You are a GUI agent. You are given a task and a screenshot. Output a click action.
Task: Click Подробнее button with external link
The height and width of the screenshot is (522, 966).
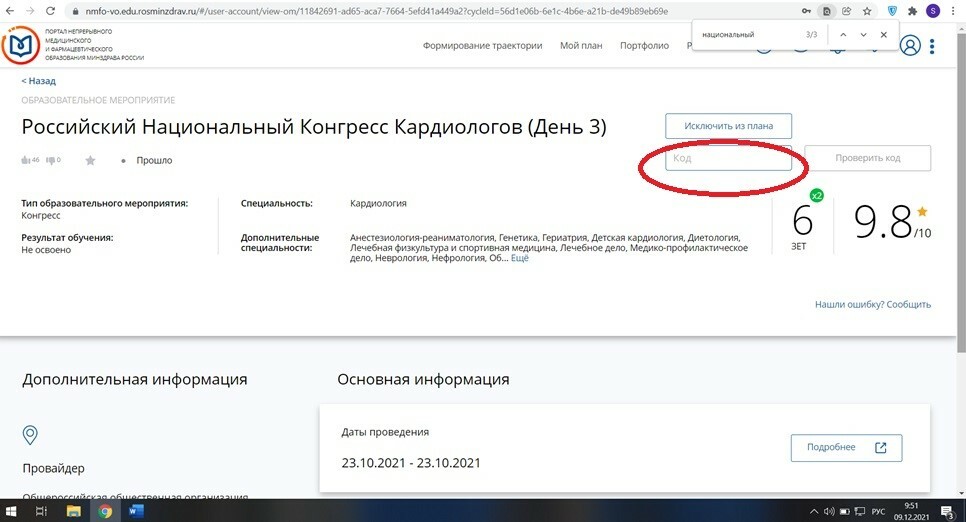click(x=846, y=447)
